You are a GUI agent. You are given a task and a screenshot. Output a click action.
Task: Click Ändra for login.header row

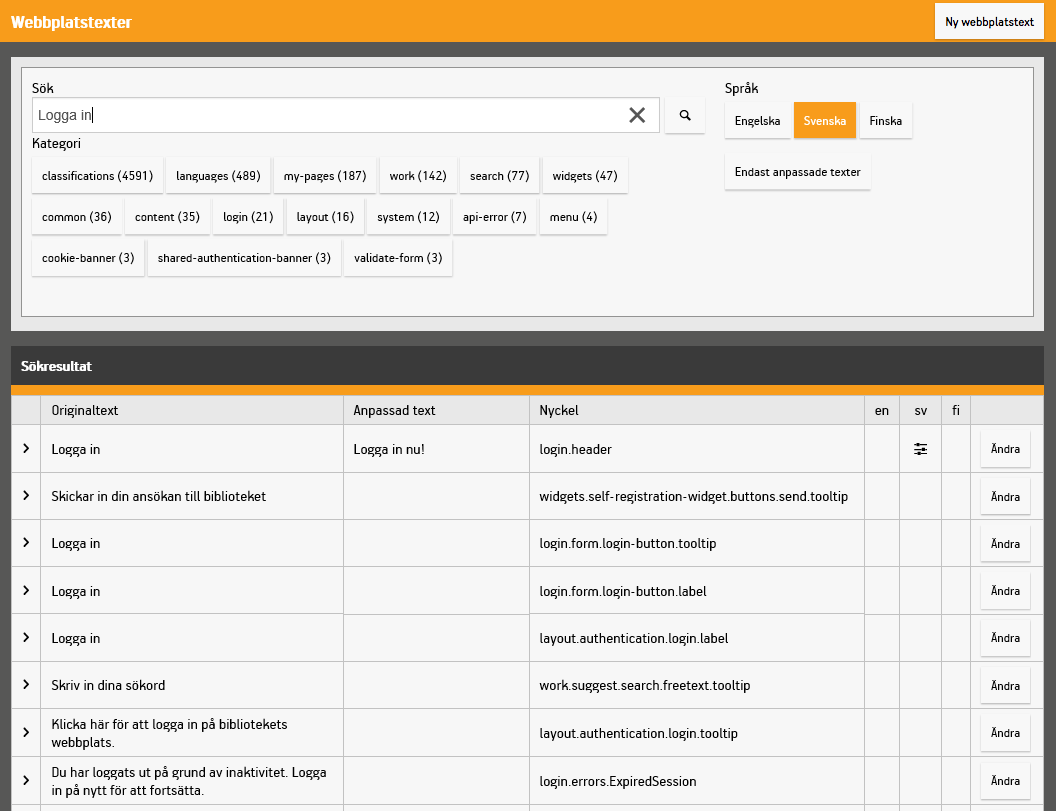[1004, 450]
